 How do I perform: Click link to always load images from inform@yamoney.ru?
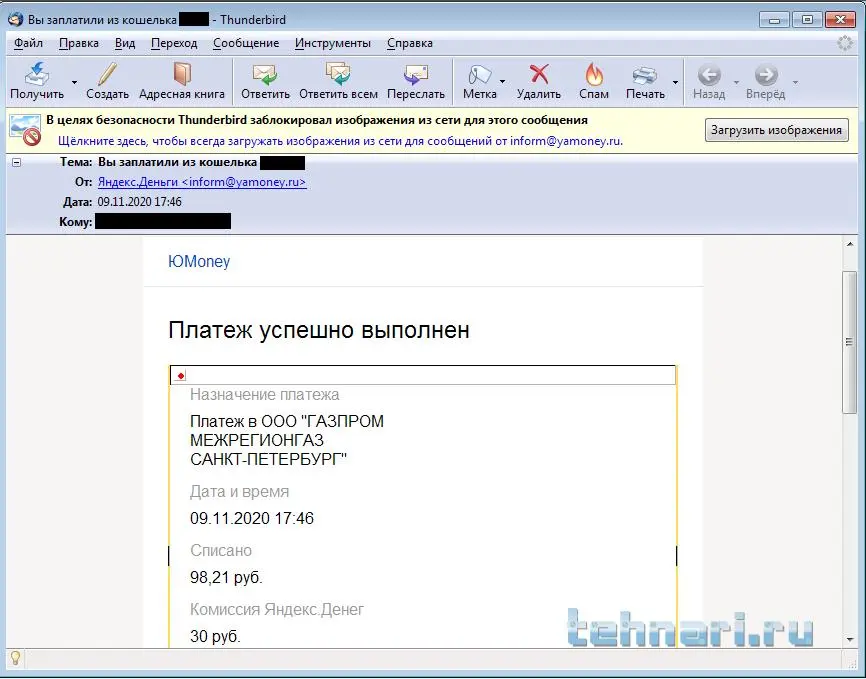(x=340, y=141)
